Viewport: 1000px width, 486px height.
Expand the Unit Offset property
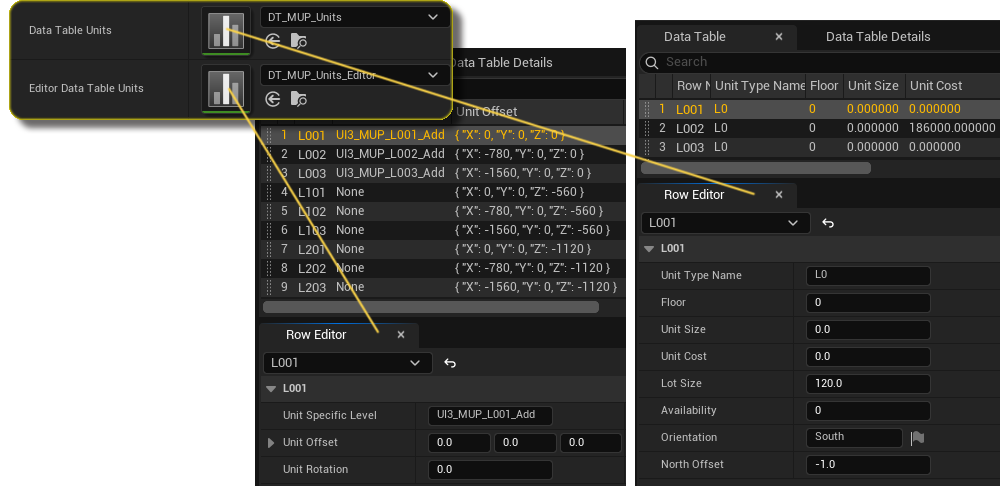coord(271,443)
